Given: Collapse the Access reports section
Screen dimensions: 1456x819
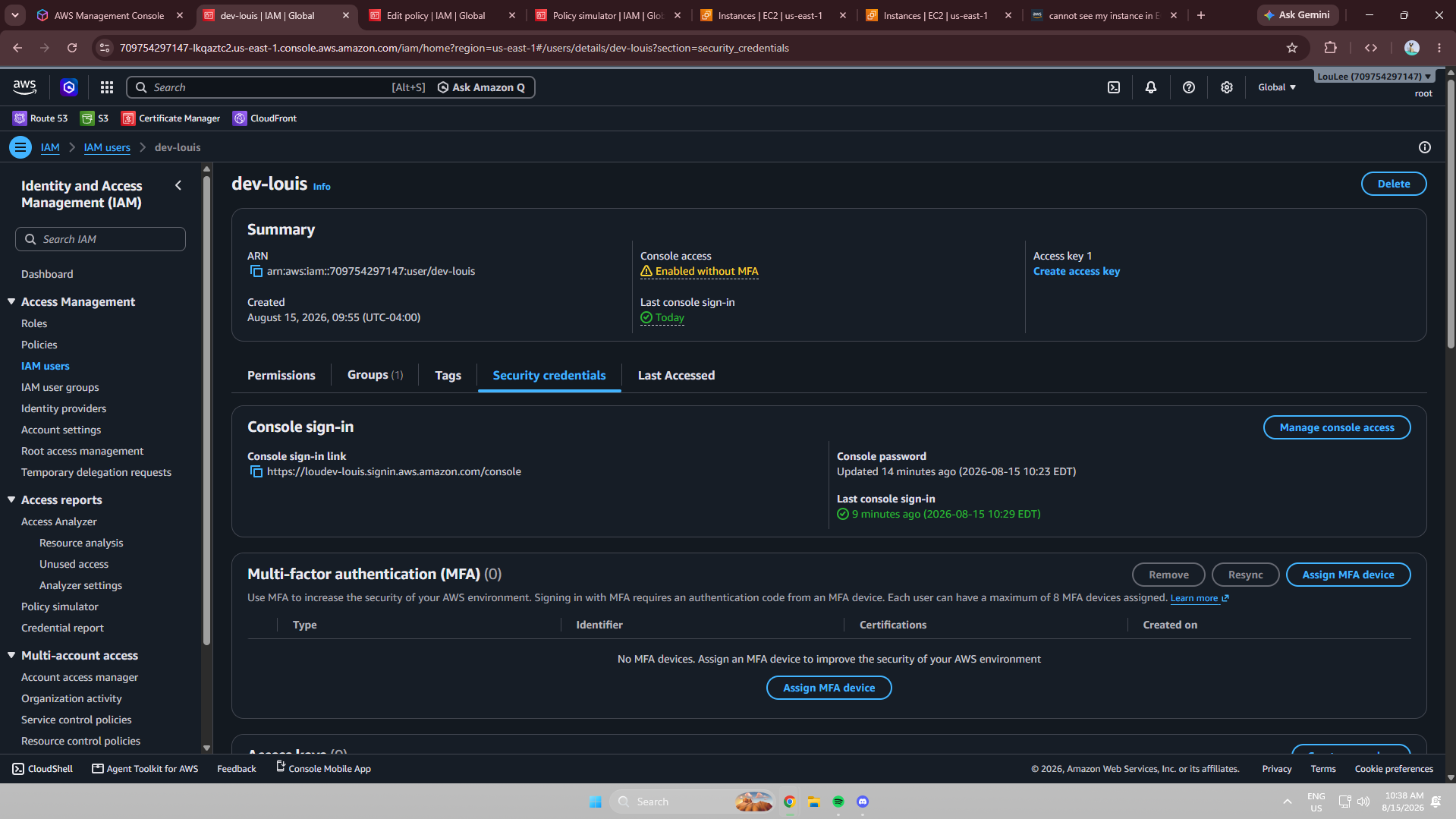Looking at the screenshot, I should [x=11, y=499].
